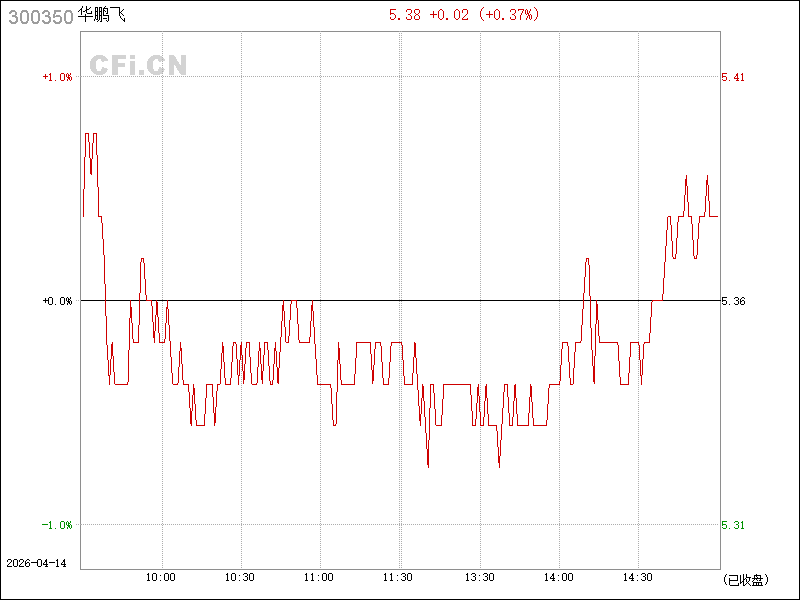Click the +1.0% left axis label
The height and width of the screenshot is (600, 800).
point(56,77)
